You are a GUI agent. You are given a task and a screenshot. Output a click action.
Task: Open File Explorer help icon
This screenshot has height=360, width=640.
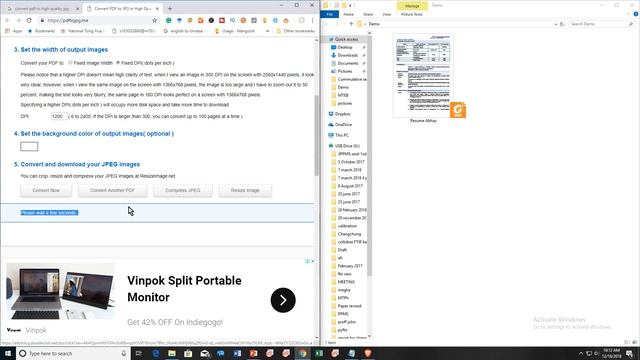point(636,14)
